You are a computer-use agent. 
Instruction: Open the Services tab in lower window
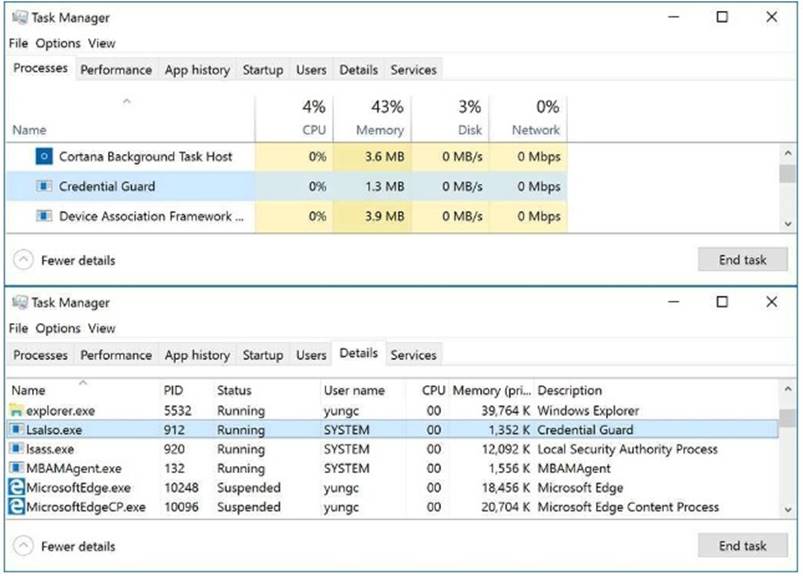coord(413,355)
